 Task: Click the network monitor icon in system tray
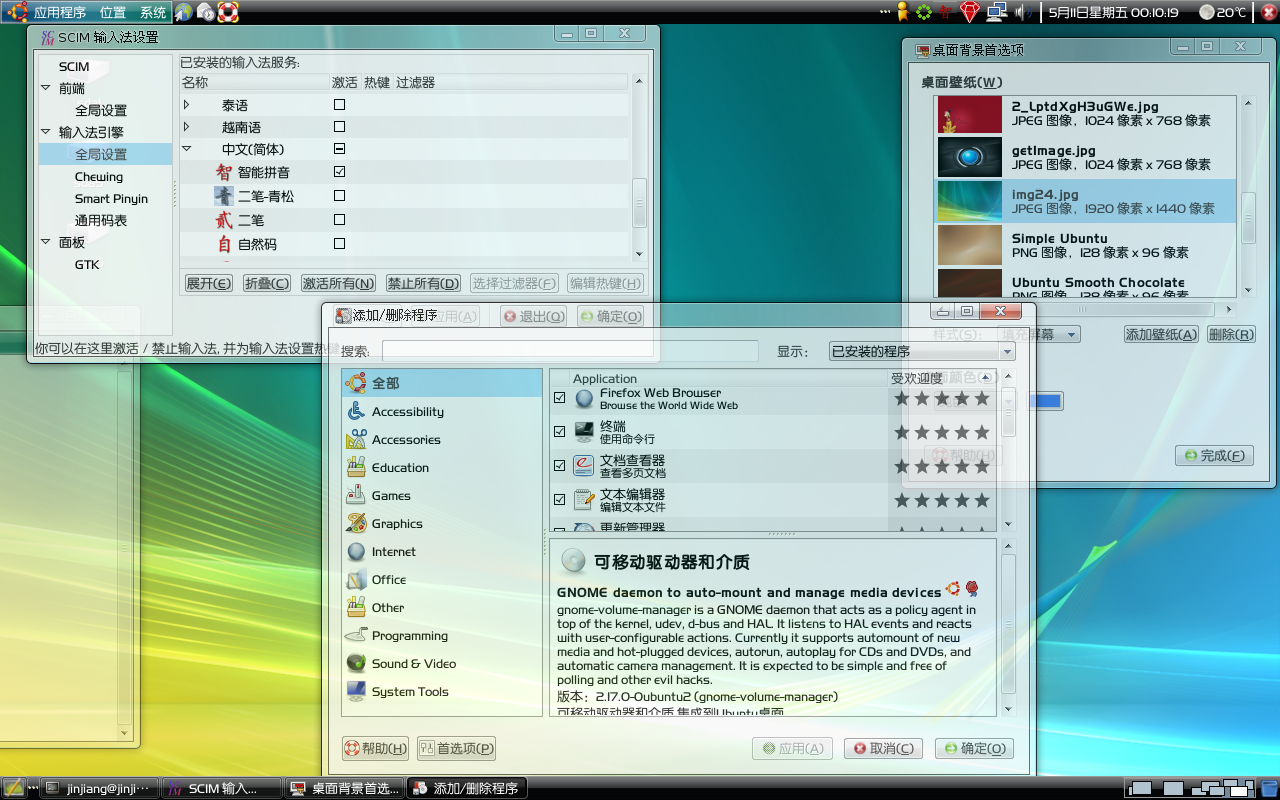pyautogui.click(x=996, y=12)
